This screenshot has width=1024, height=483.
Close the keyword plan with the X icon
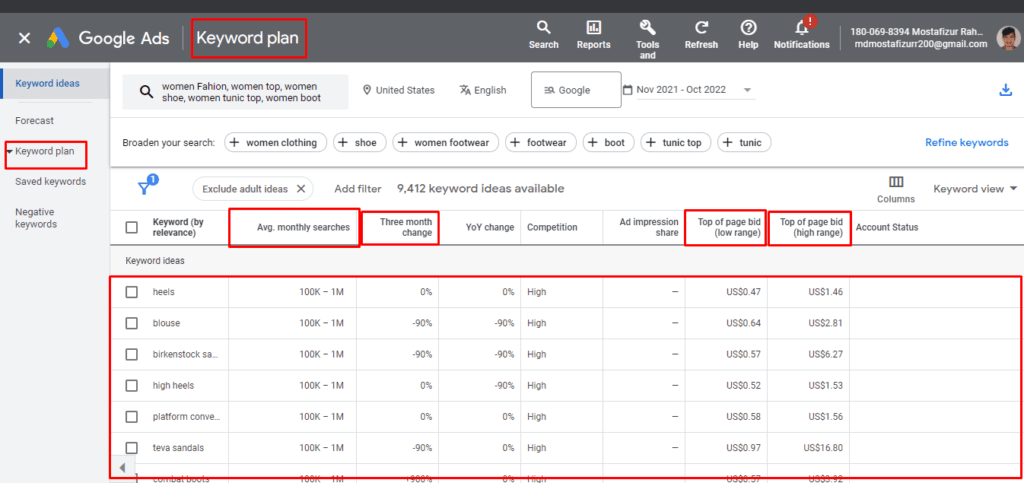24,38
